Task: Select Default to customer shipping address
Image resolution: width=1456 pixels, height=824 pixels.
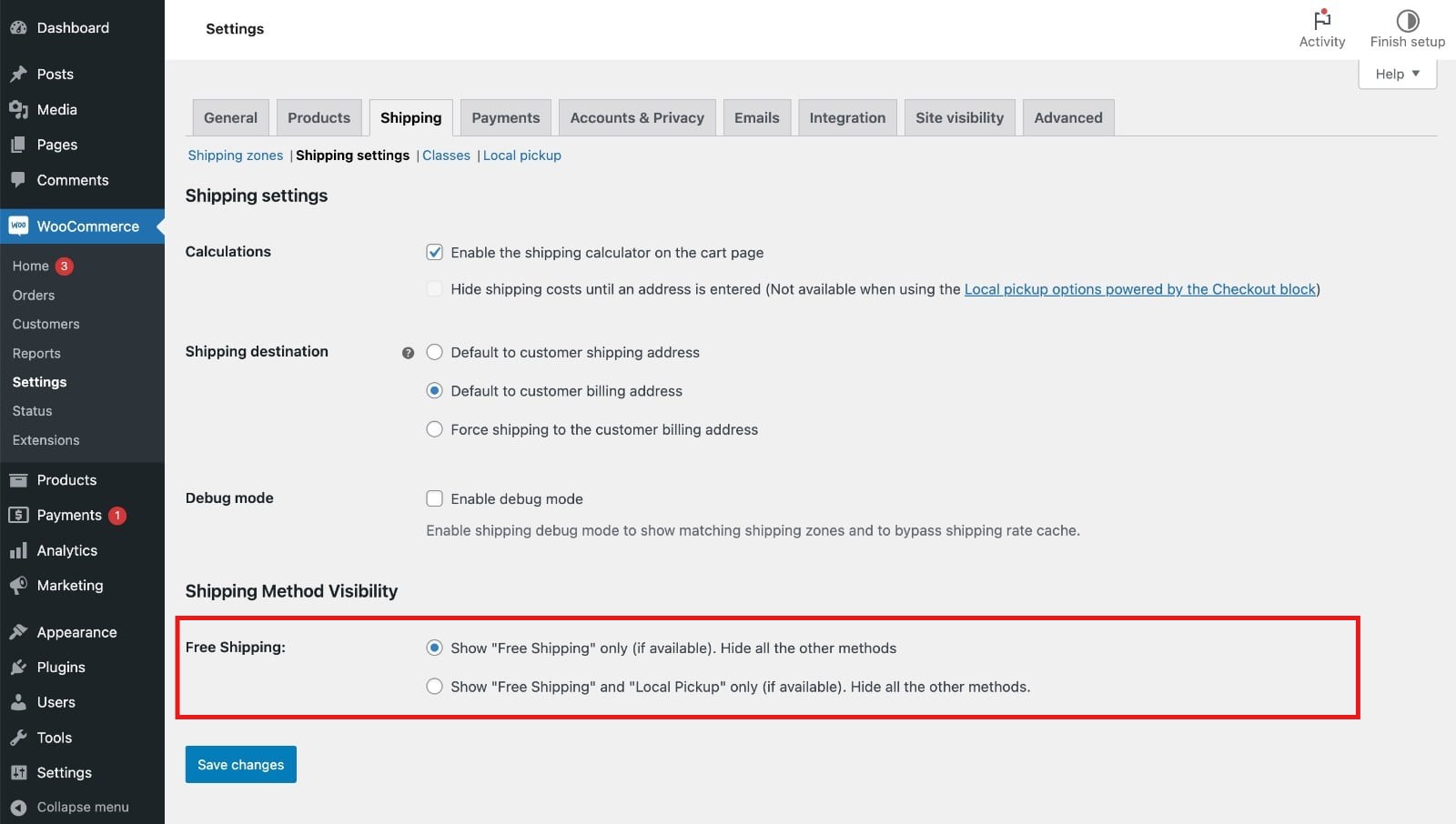Action: (435, 352)
